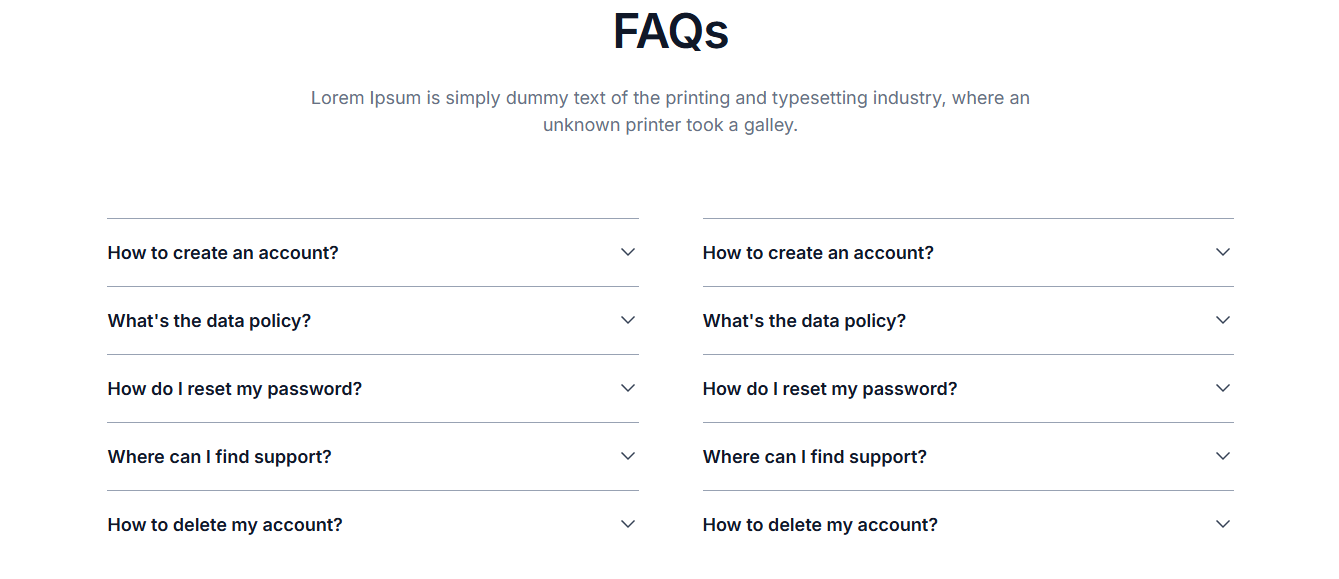The height and width of the screenshot is (579, 1339).
Task: Open right column 'Where can I find support?' question text
Action: pyautogui.click(x=815, y=457)
